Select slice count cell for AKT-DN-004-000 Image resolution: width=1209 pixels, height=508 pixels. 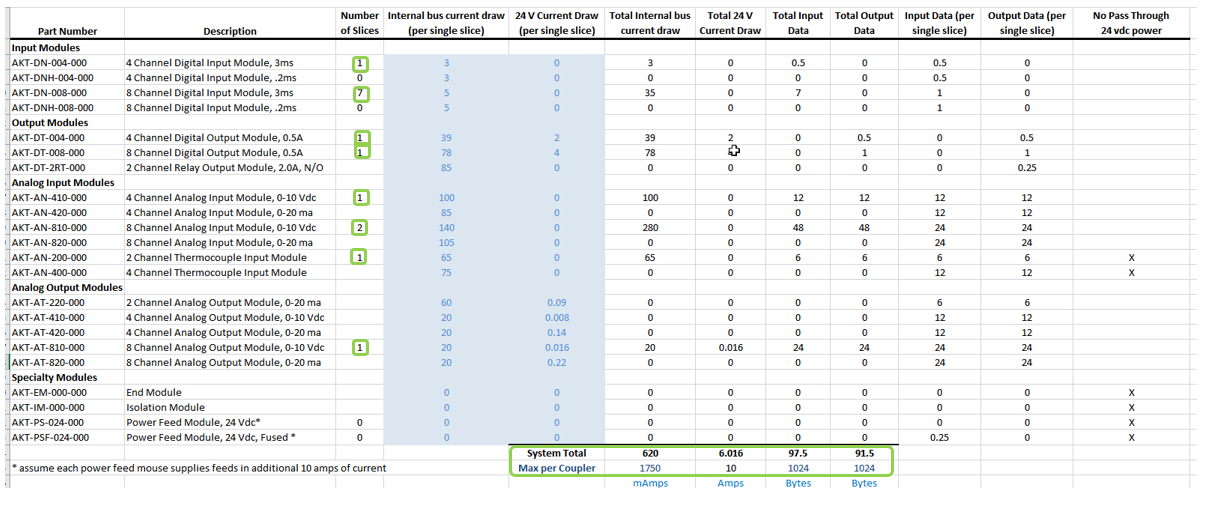pos(360,64)
